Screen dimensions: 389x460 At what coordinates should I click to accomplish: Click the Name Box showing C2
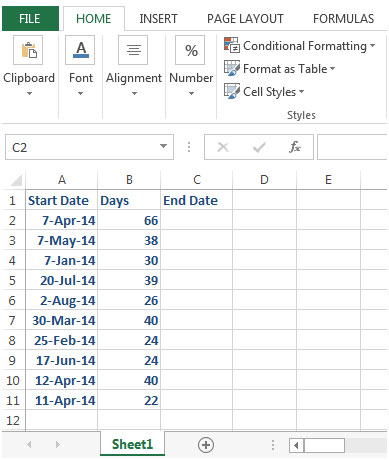[89, 147]
